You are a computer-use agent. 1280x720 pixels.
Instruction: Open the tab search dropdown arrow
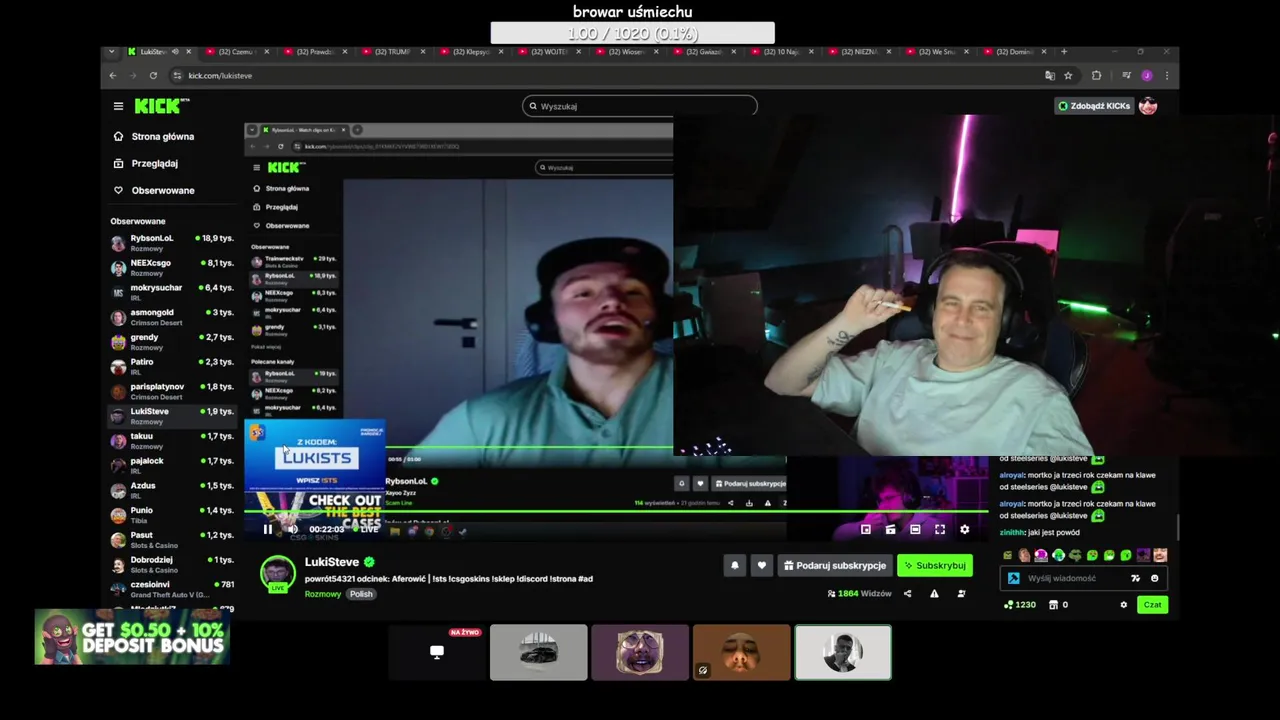click(112, 52)
